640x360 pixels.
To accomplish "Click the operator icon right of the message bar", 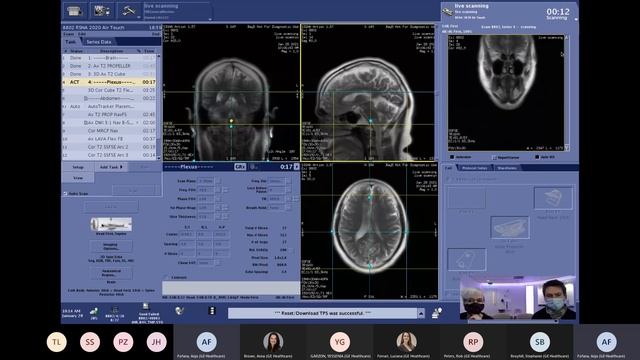I will coord(436,313).
